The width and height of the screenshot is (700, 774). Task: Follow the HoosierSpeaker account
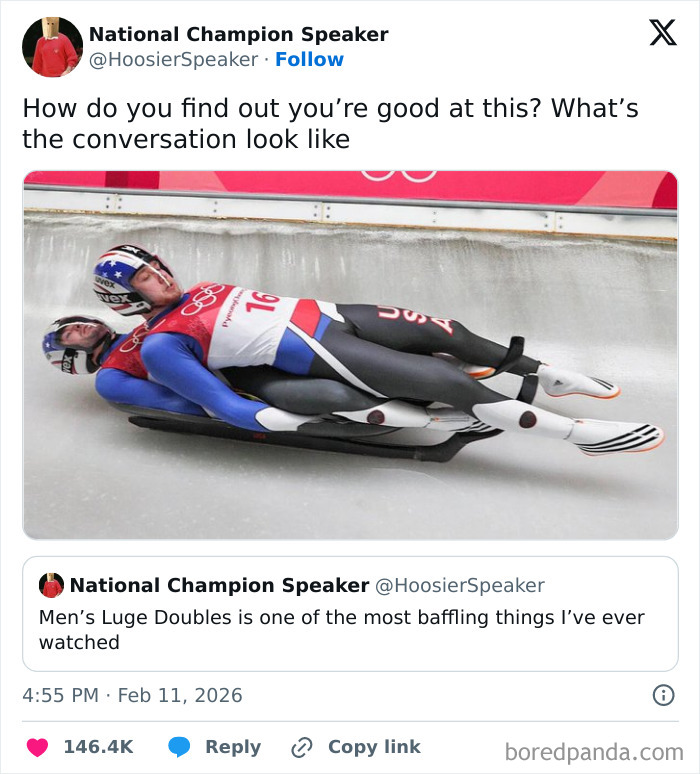coord(309,59)
